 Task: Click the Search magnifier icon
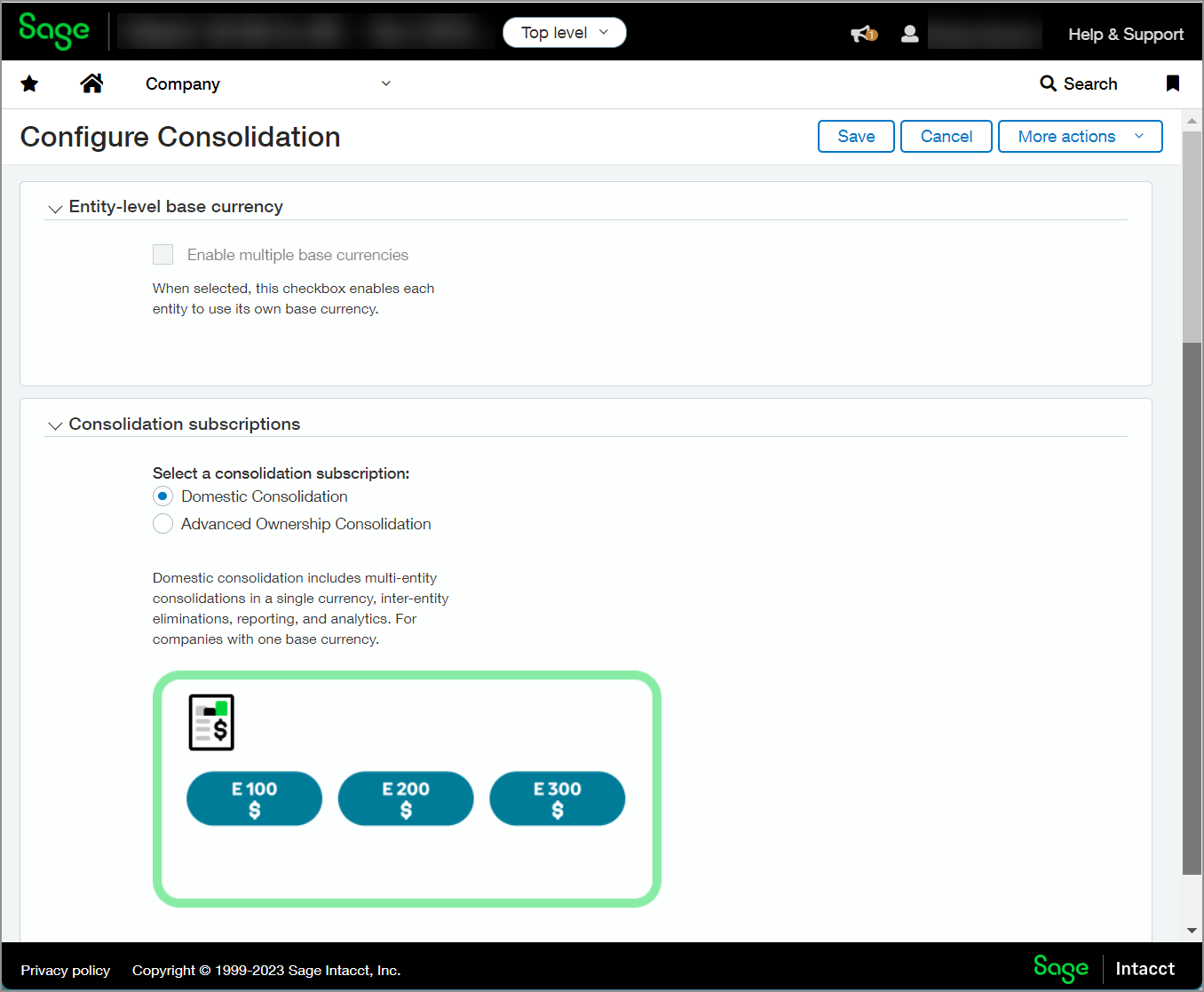pos(1048,83)
